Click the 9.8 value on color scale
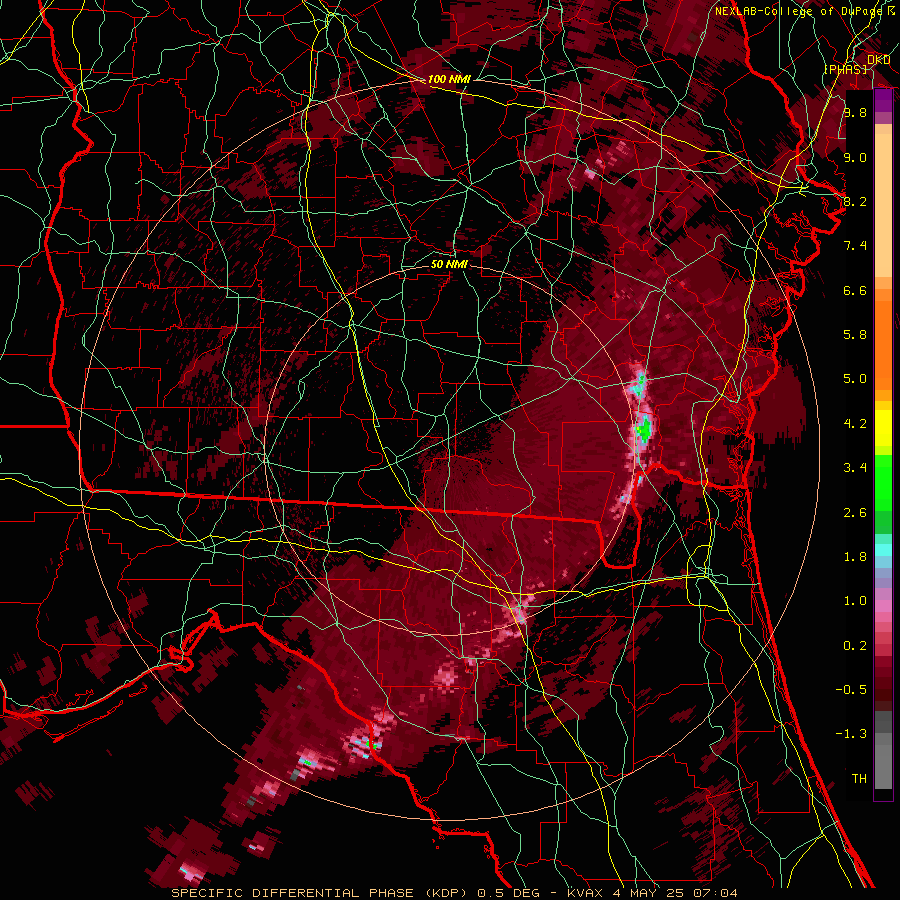900x900 pixels. pyautogui.click(x=855, y=112)
